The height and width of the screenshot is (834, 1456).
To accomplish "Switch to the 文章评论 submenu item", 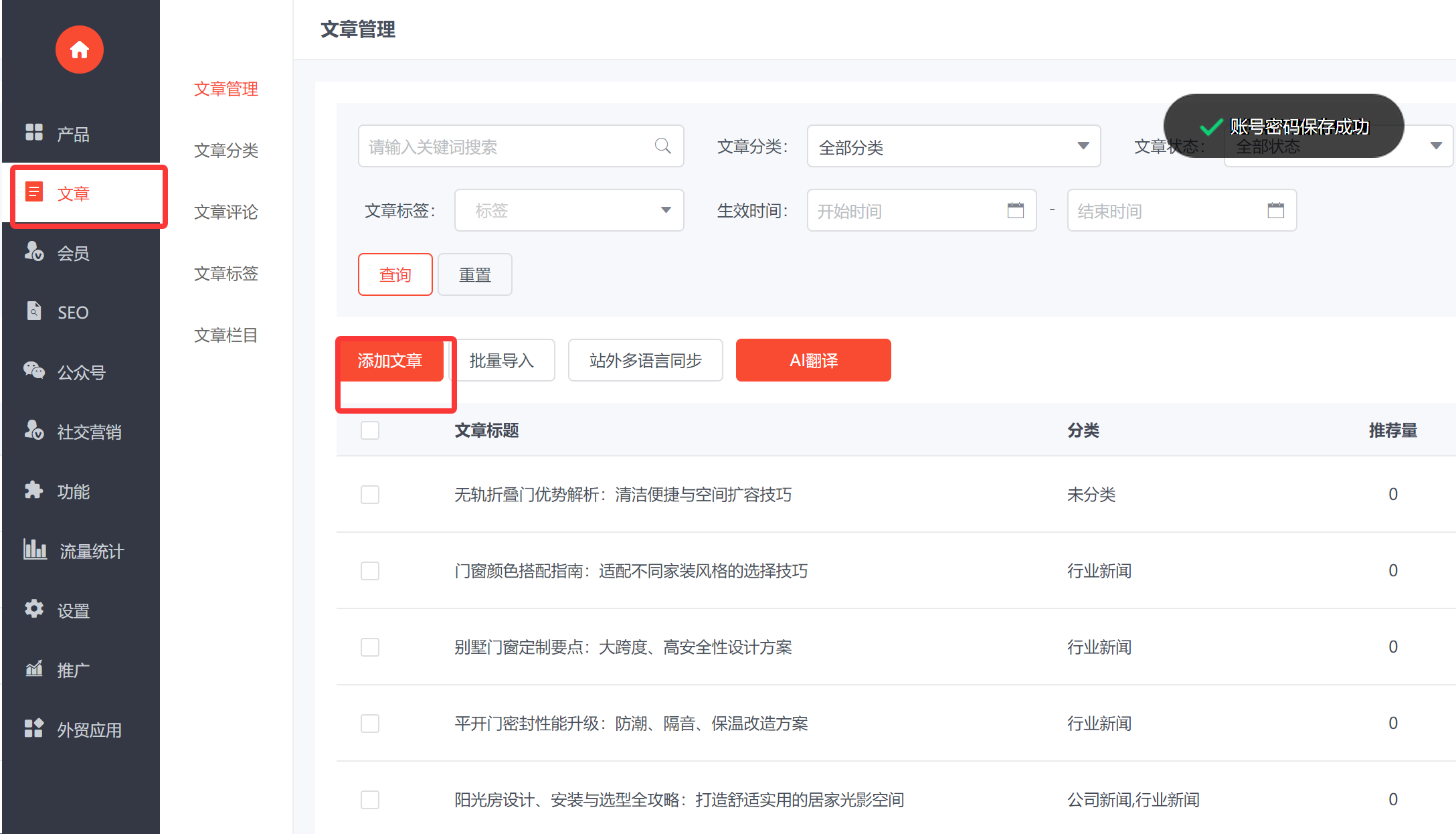I will 225,212.
